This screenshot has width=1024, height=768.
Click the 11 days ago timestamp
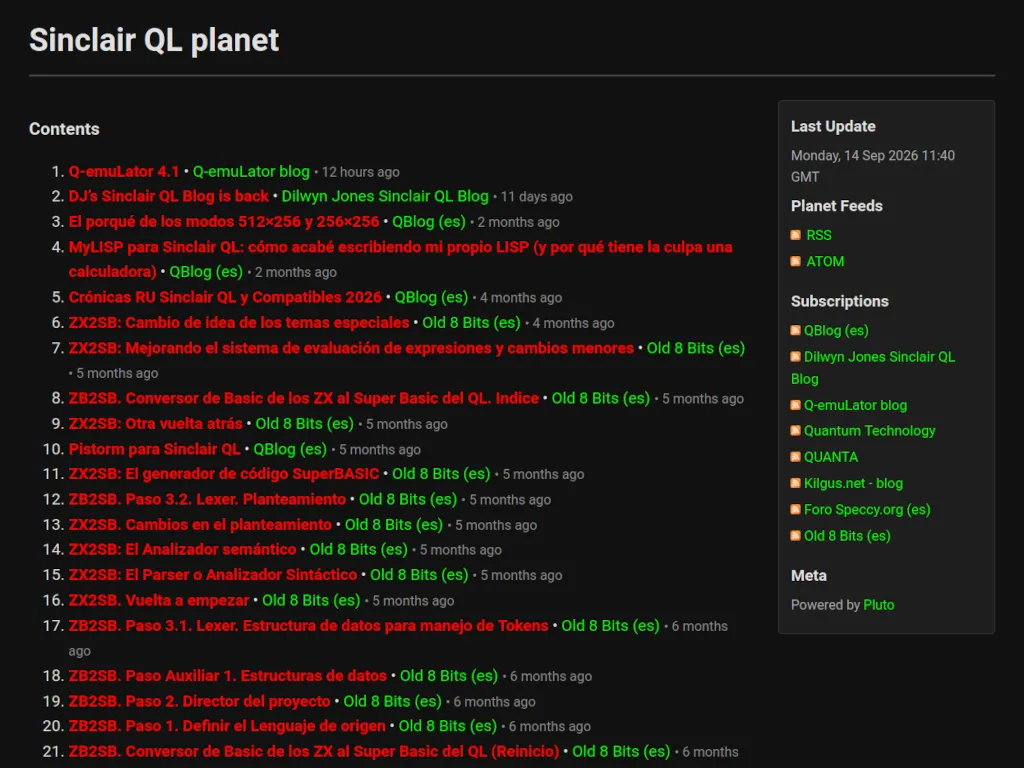(537, 197)
